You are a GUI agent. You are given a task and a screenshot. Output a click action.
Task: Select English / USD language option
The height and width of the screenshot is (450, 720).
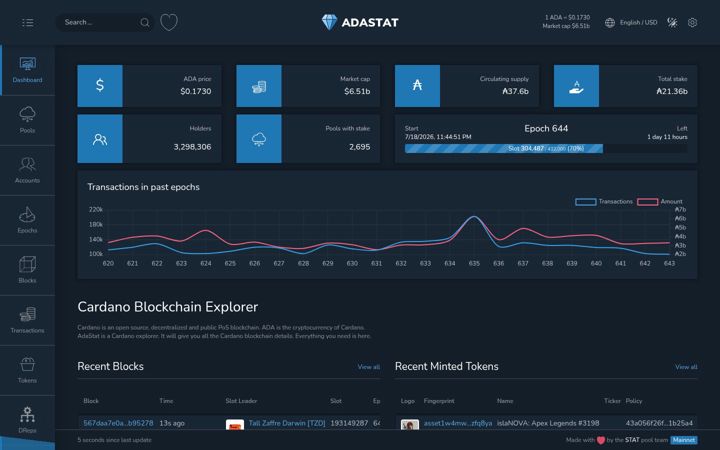[x=638, y=22]
